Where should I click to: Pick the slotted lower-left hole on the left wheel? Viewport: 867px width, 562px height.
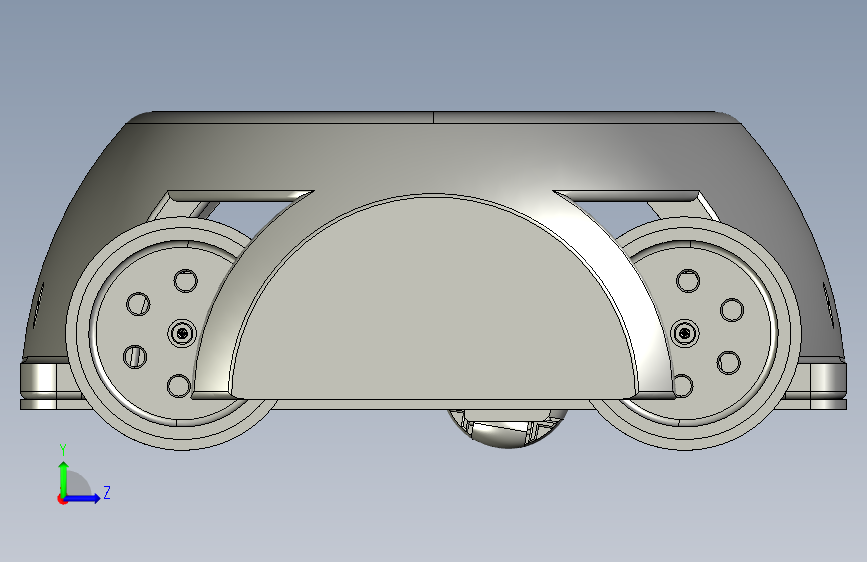click(135, 357)
